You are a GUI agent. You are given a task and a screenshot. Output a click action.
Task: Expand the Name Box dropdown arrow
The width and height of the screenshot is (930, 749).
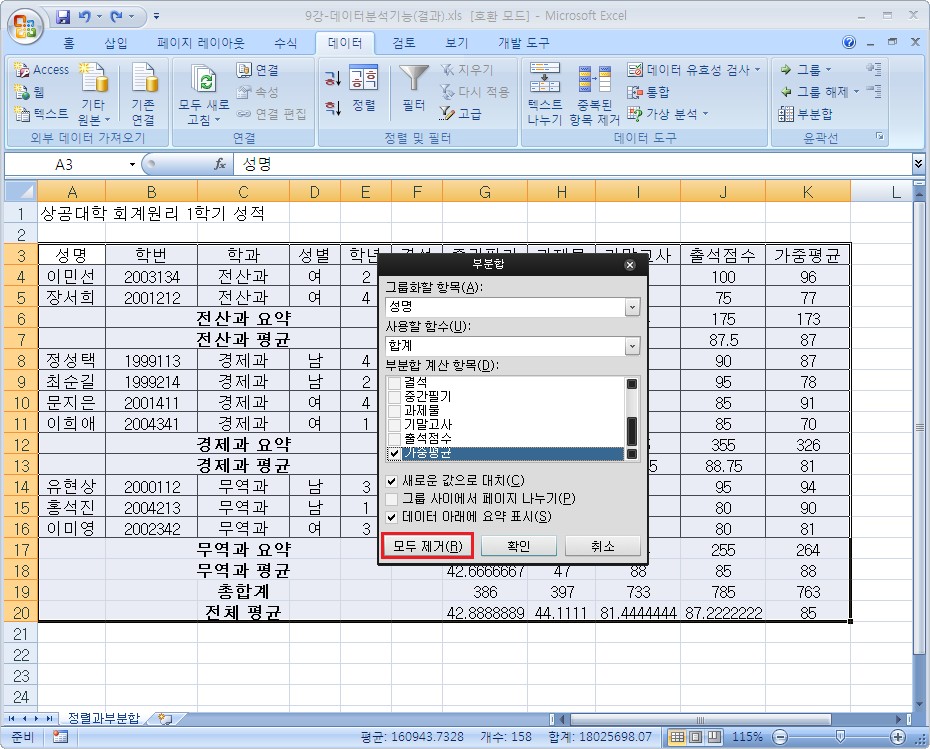(132, 164)
